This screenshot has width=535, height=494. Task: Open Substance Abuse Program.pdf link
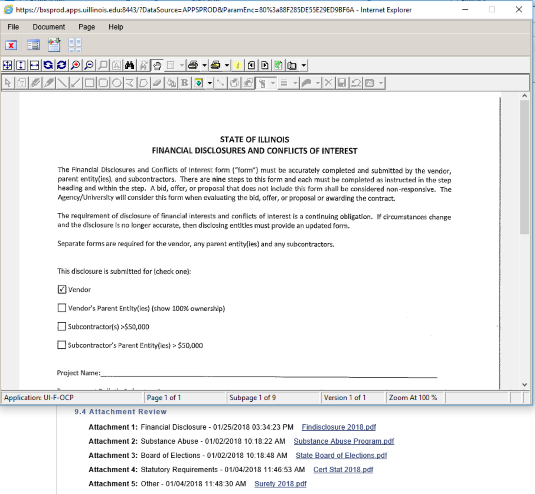(344, 441)
